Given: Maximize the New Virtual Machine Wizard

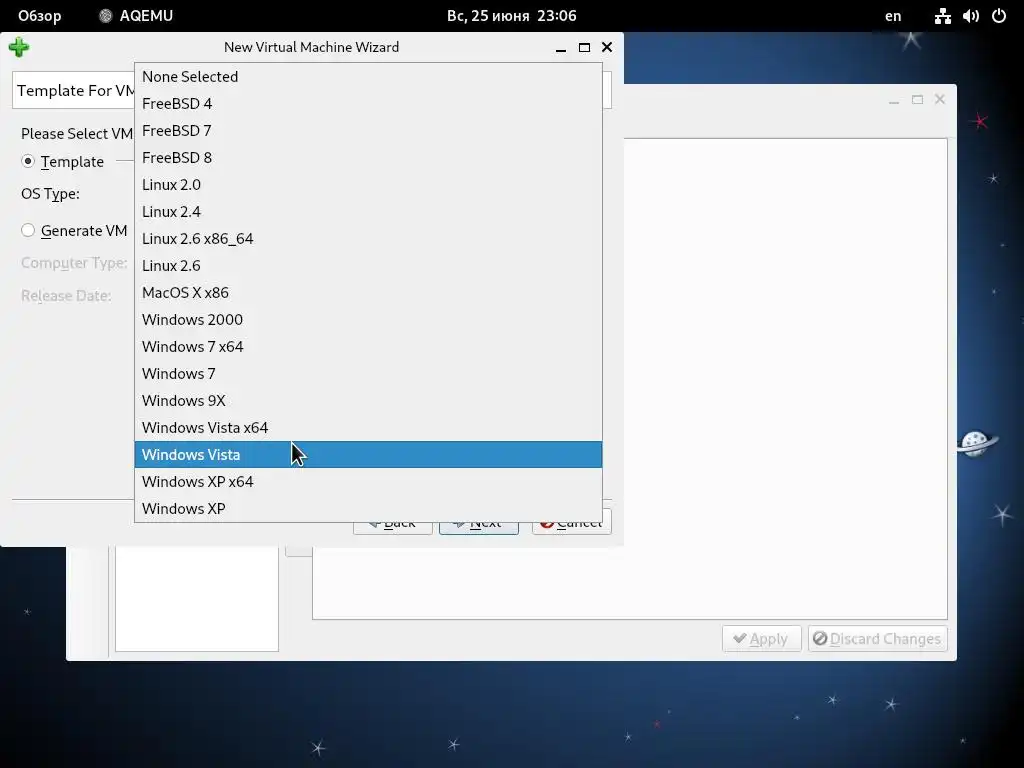Looking at the screenshot, I should click(x=584, y=48).
